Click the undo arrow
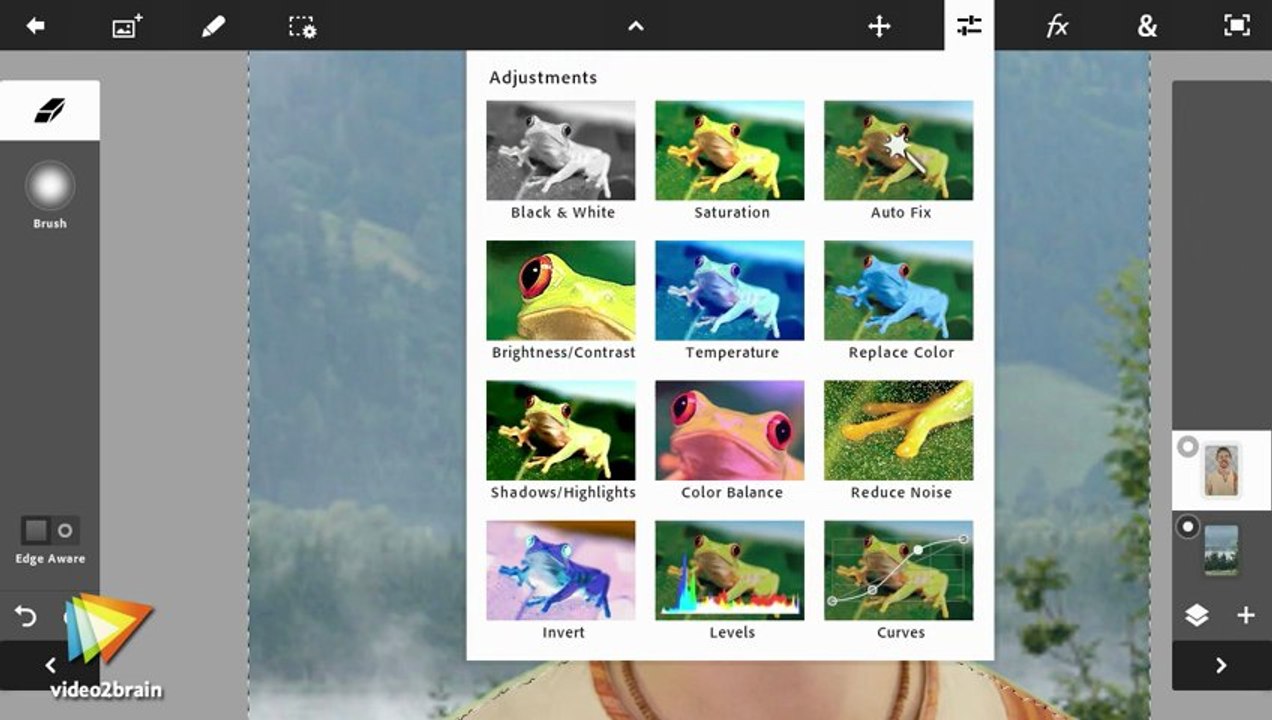This screenshot has width=1272, height=720. 26,617
